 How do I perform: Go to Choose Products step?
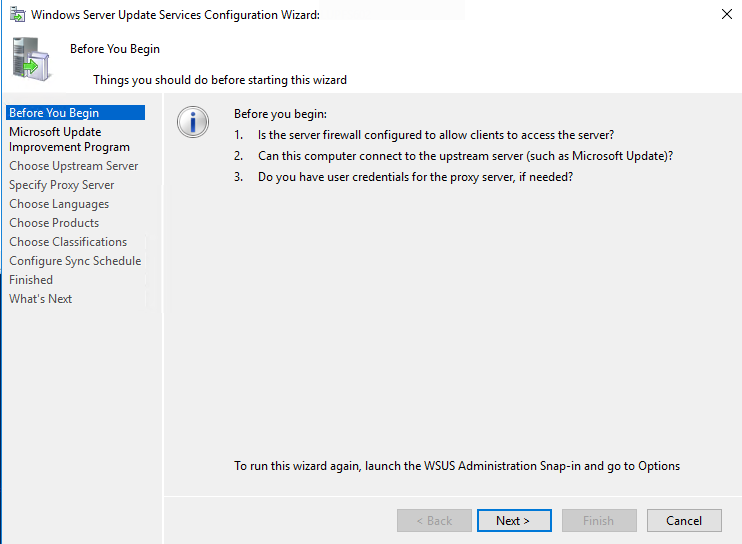tap(54, 223)
